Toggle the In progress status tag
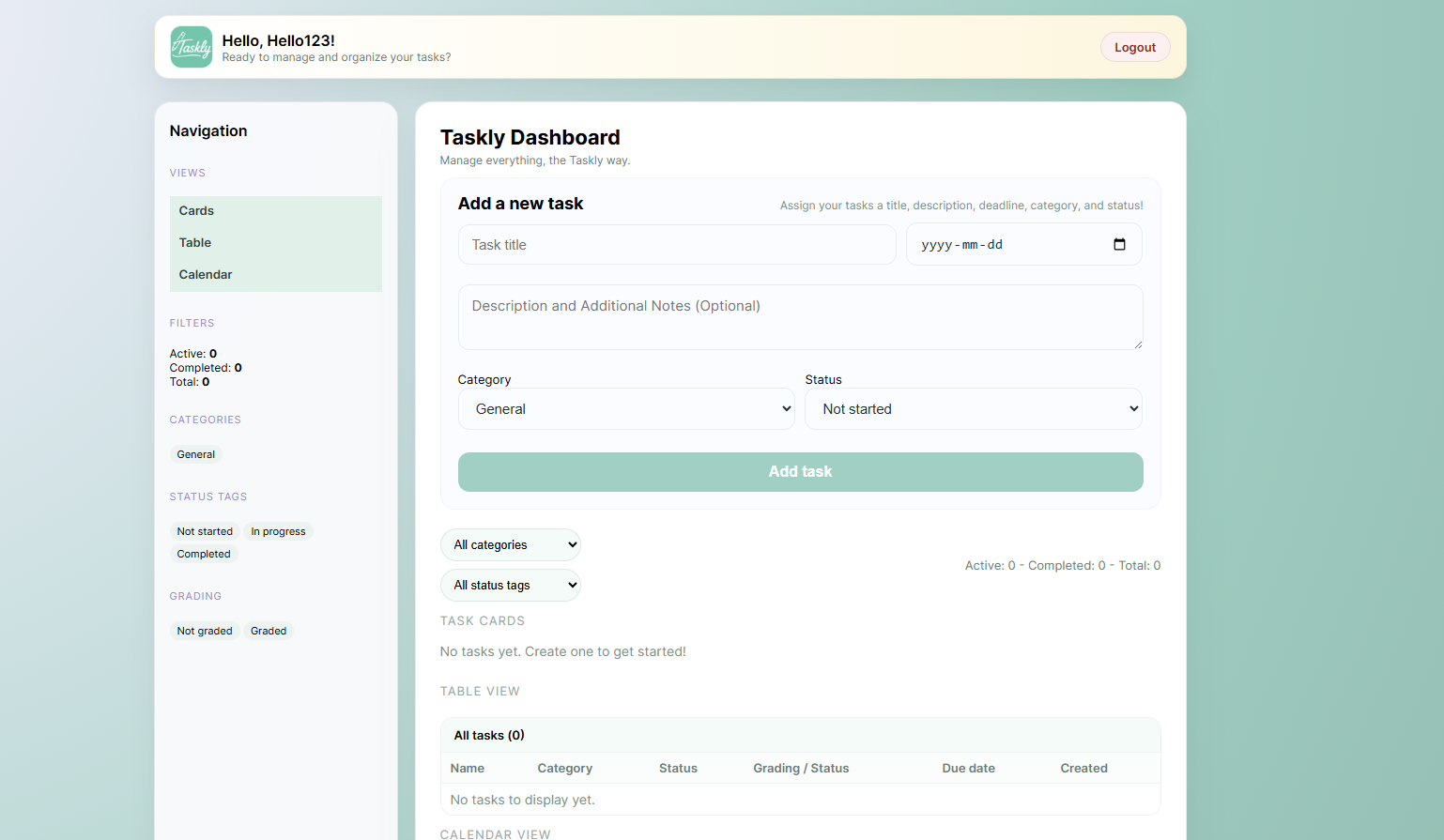The image size is (1444, 840). [x=278, y=531]
